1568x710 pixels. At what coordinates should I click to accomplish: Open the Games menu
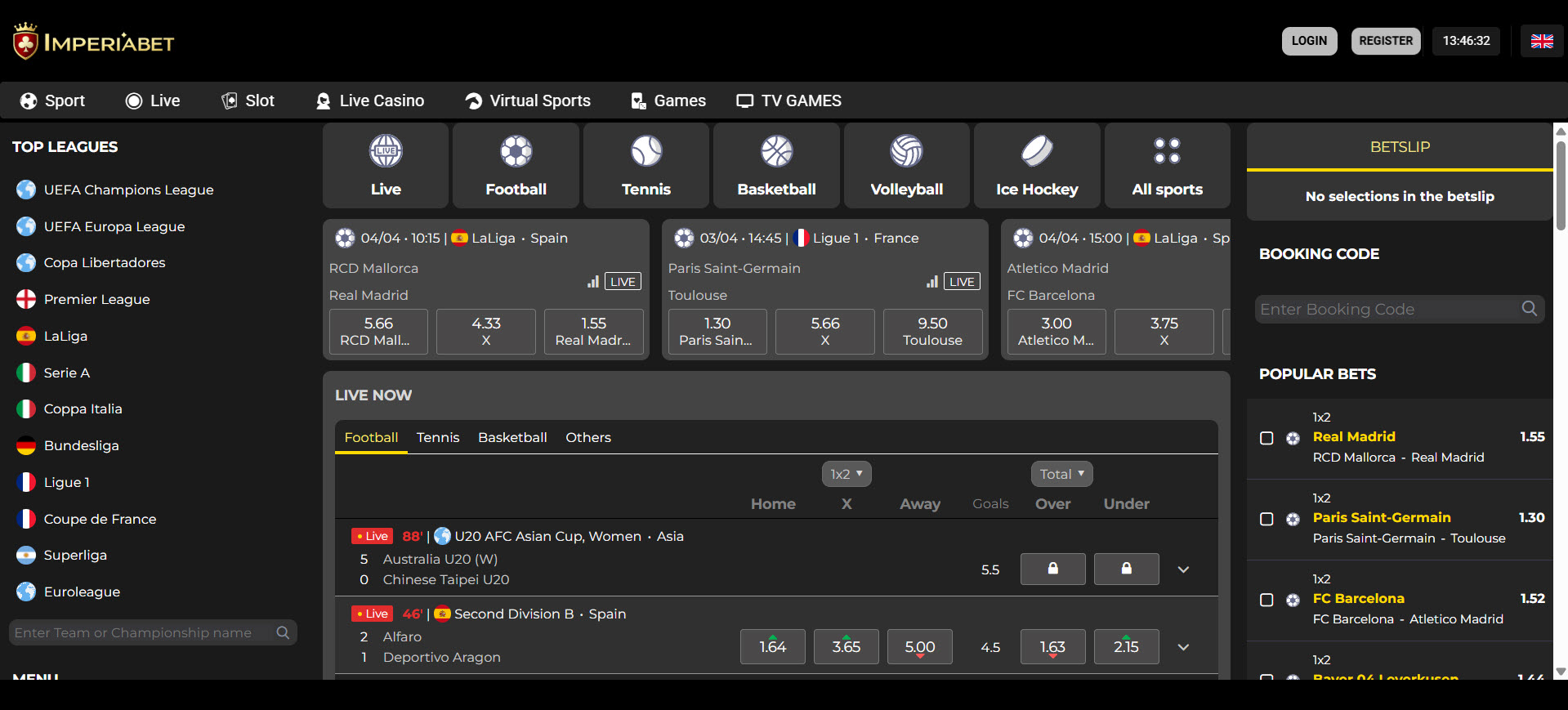pos(668,100)
